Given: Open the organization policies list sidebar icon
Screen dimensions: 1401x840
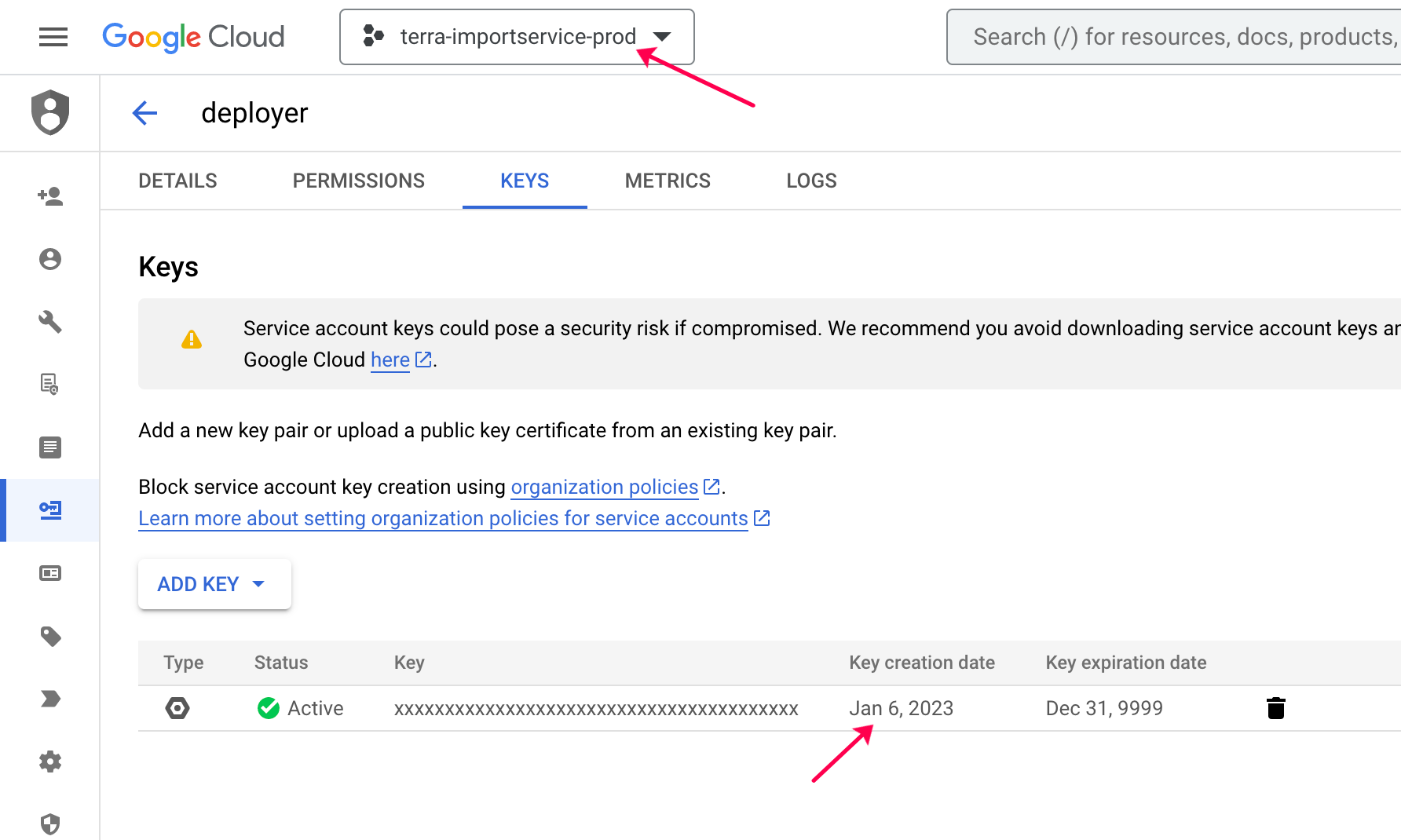Looking at the screenshot, I should (50, 447).
